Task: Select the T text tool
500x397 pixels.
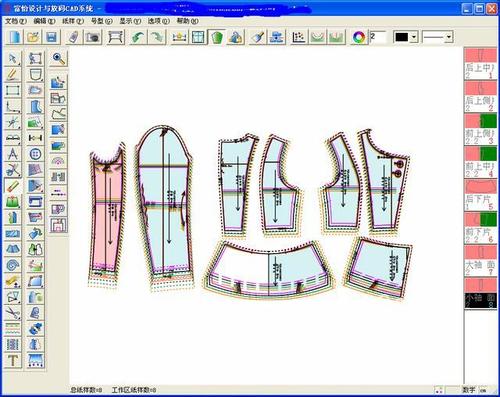Action: tap(13, 360)
